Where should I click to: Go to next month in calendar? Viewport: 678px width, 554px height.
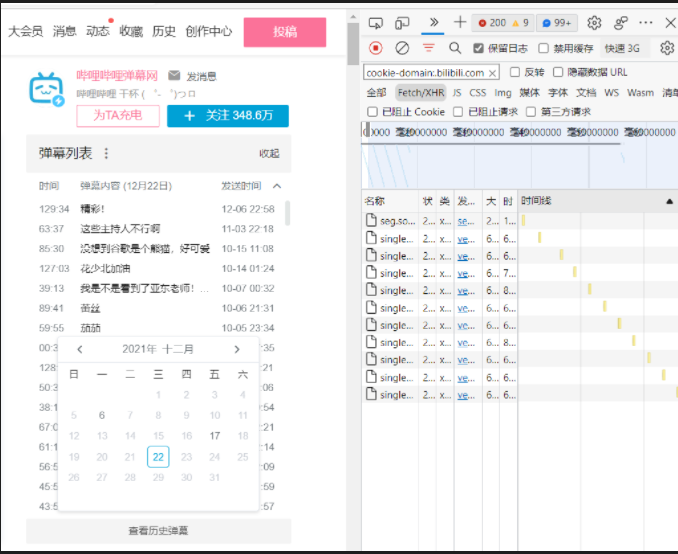click(x=237, y=349)
